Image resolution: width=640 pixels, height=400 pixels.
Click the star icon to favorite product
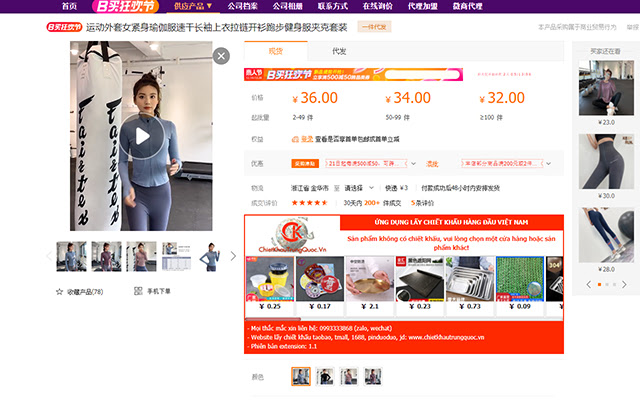59,291
